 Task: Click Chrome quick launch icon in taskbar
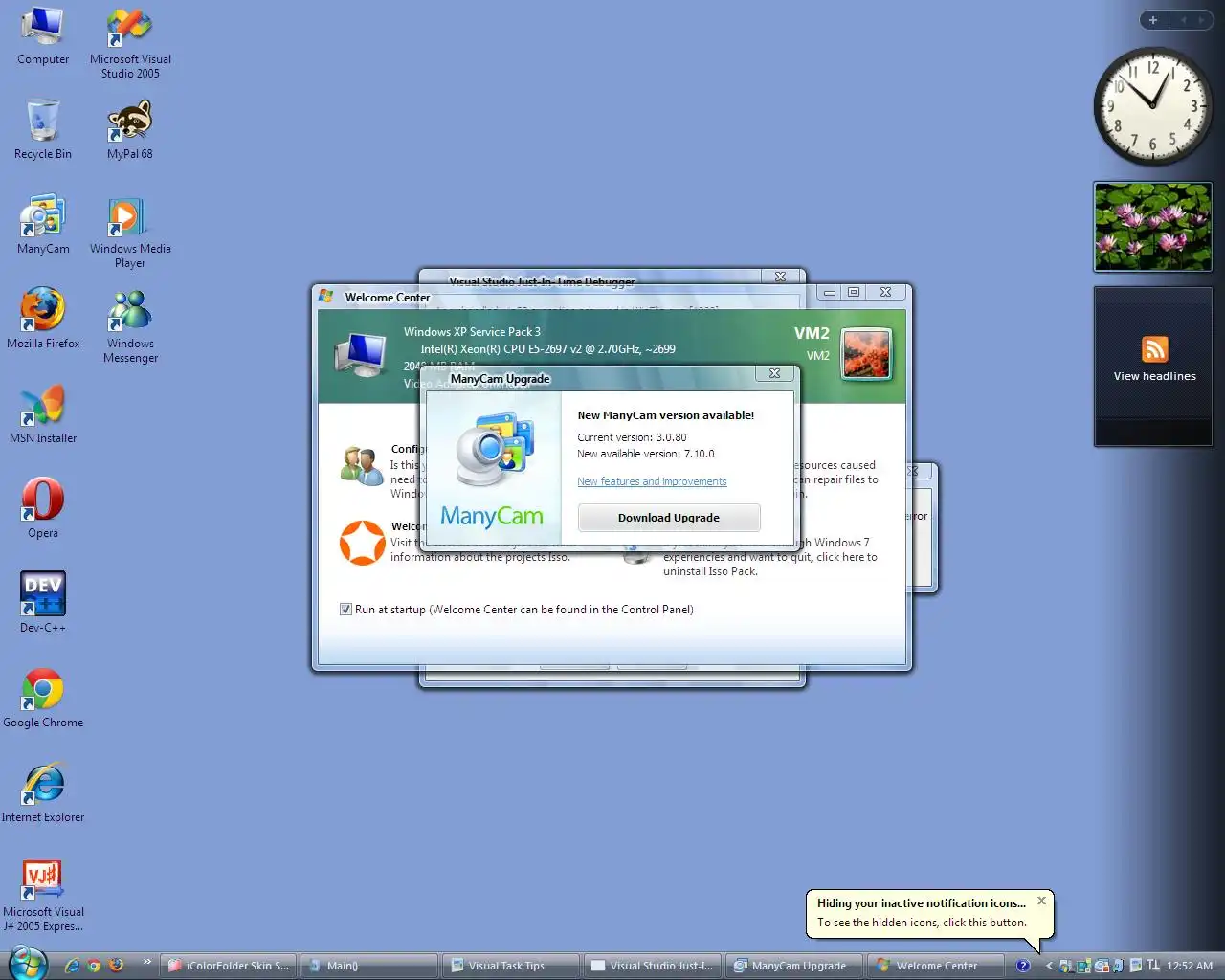94,966
